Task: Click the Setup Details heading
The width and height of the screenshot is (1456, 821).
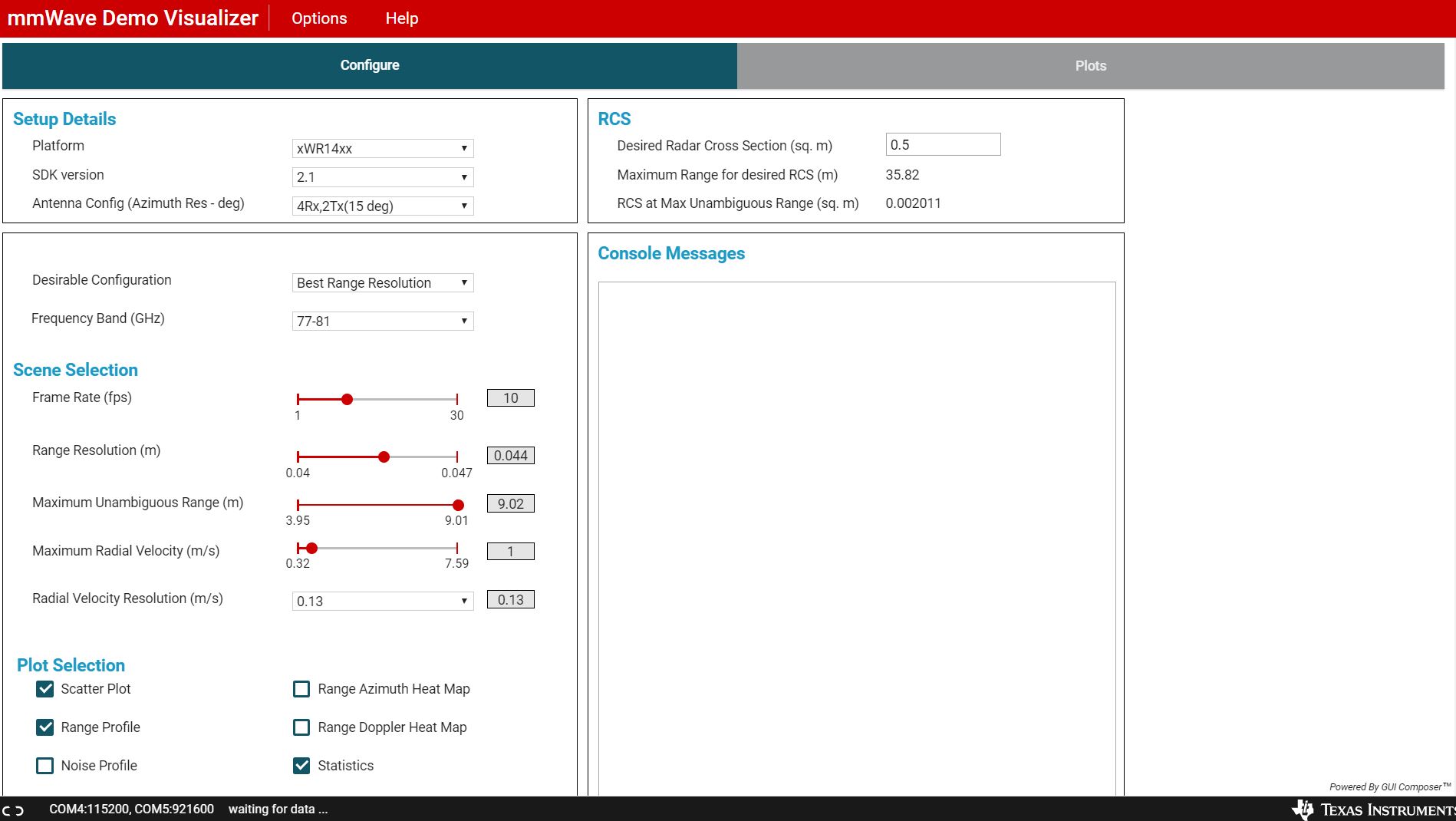Action: point(64,119)
